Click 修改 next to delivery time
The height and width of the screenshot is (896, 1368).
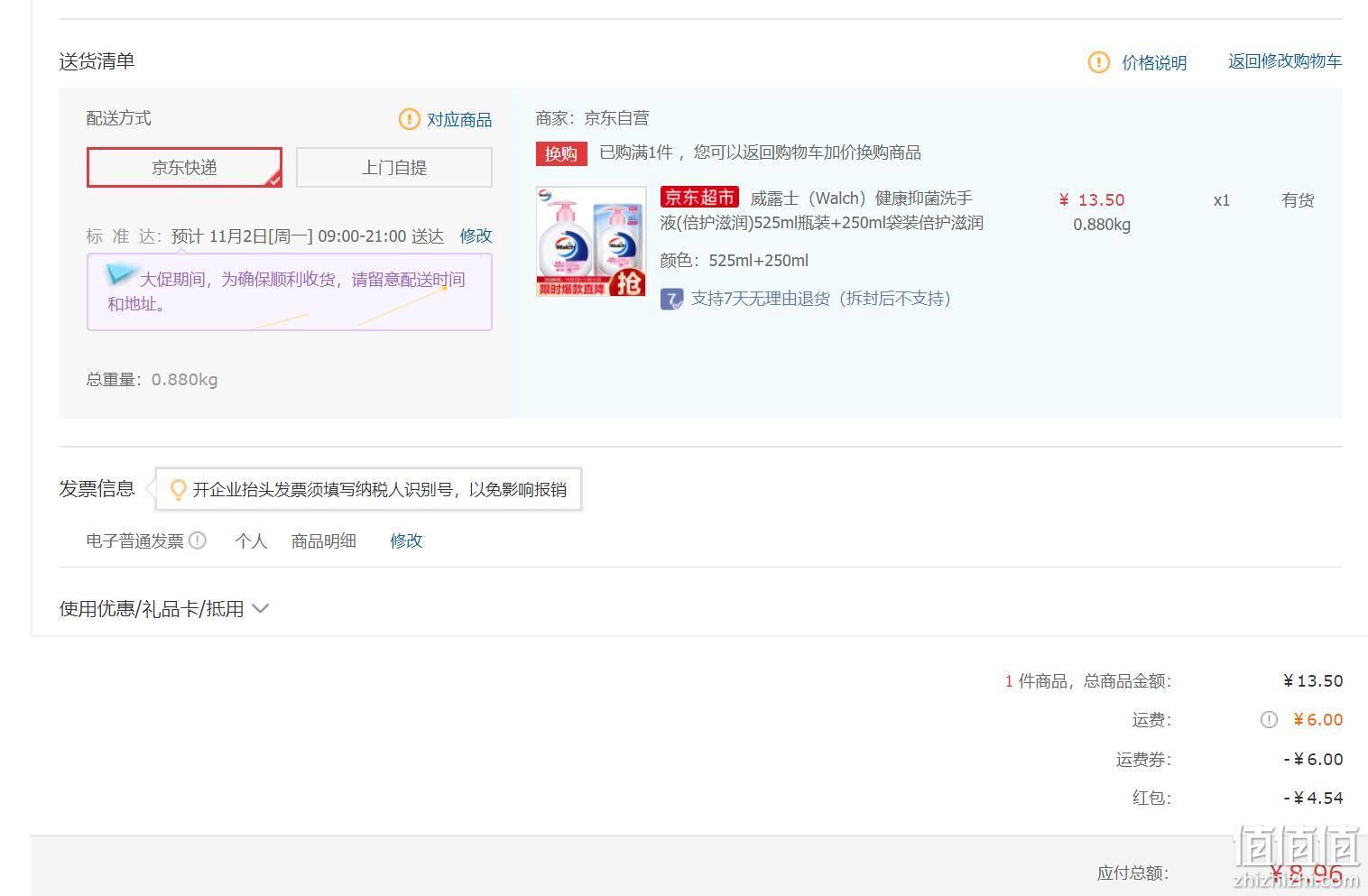click(476, 236)
